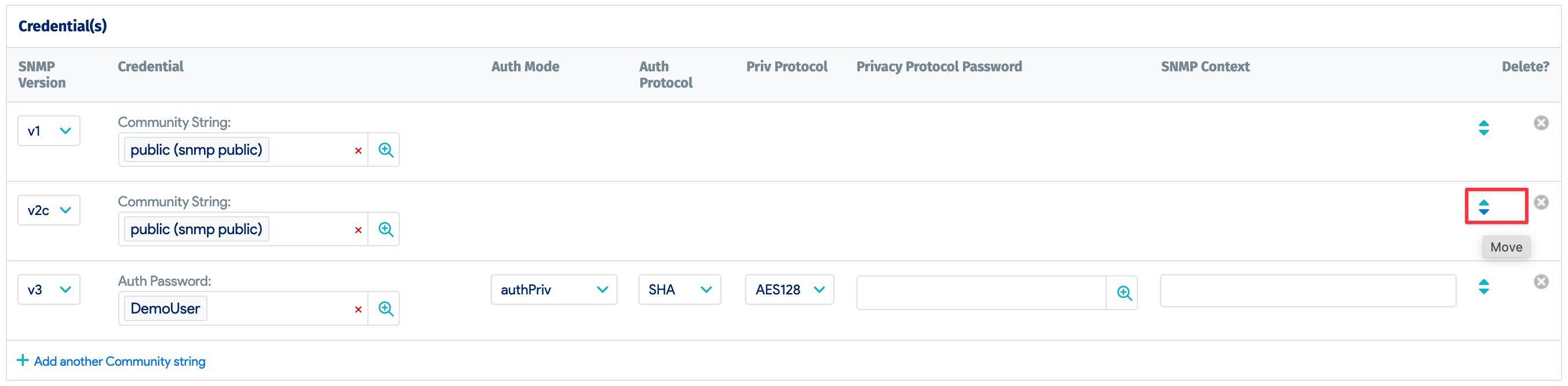Delete the v1 credential row
1568x386 pixels.
click(1541, 122)
